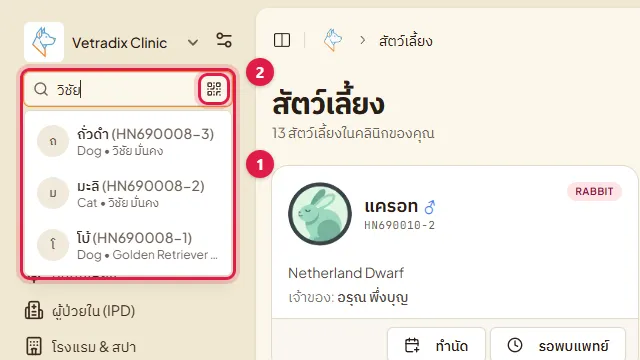Image resolution: width=640 pixels, height=360 pixels.
Task: Click the ทำนัด appointment button
Action: coord(436,345)
